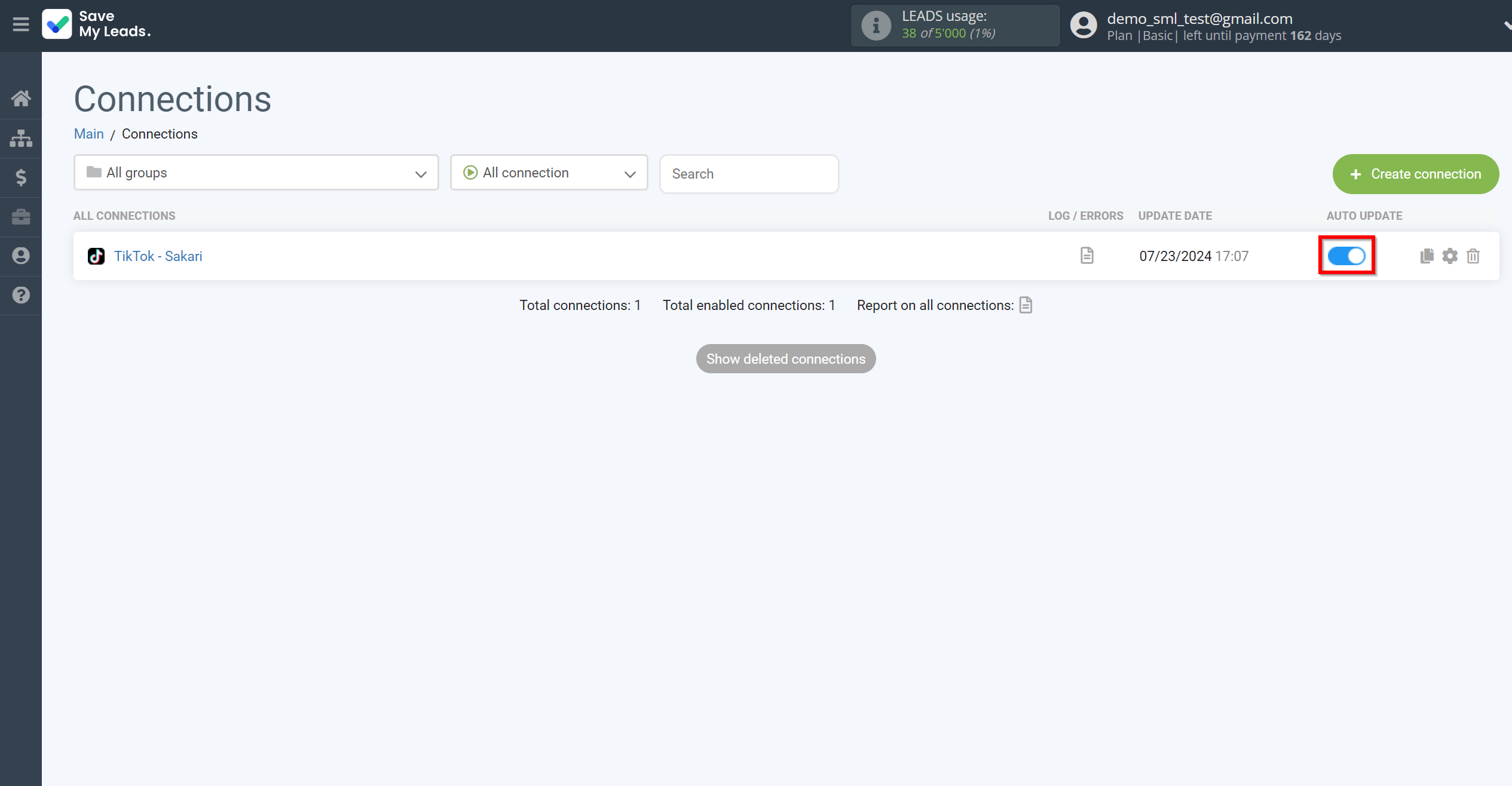This screenshot has height=786, width=1512.
Task: Click the settings gear icon for TikTok-Sakari
Action: [x=1450, y=255]
